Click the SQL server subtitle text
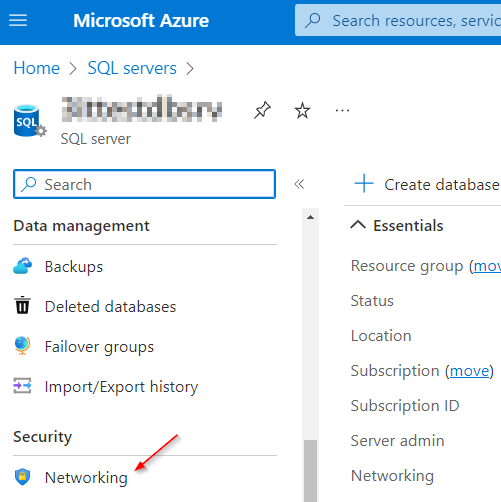This screenshot has height=502, width=501. click(96, 139)
